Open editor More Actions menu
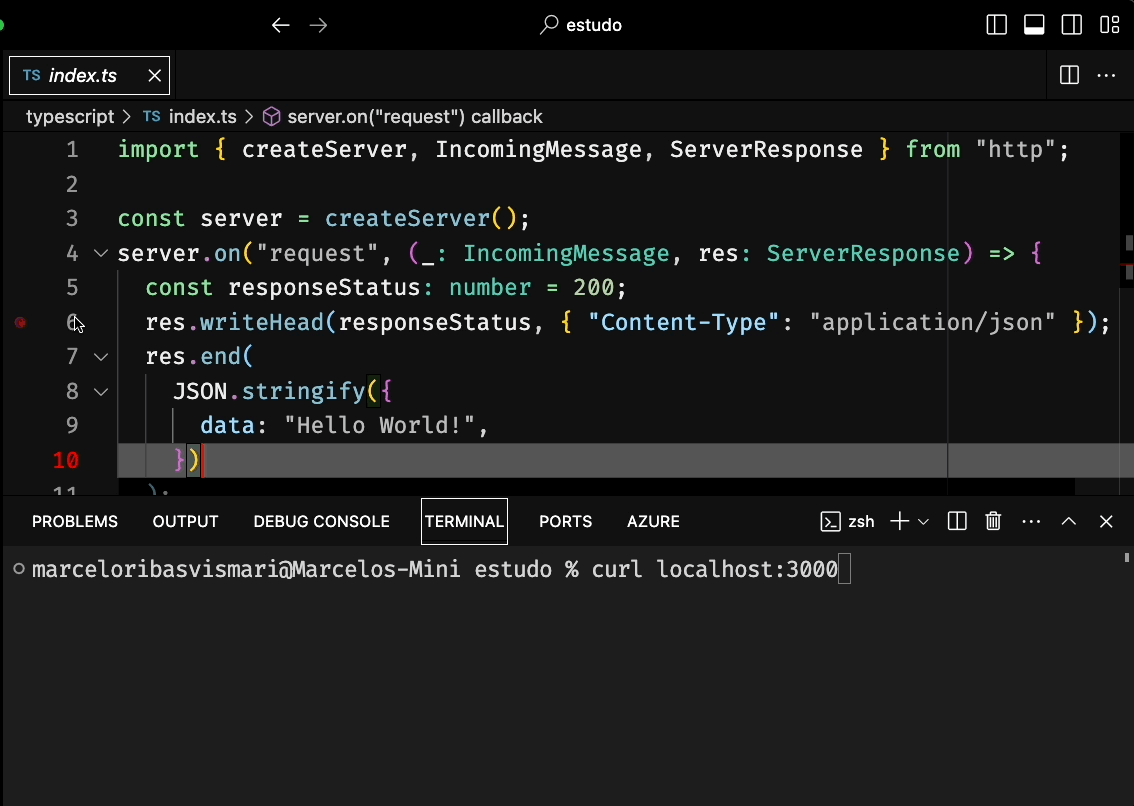1134x806 pixels. pyautogui.click(x=1107, y=75)
